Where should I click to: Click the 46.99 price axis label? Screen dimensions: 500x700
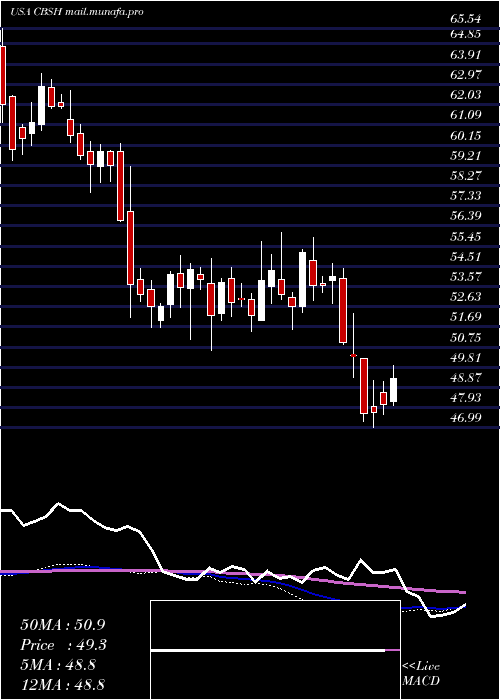tap(466, 418)
